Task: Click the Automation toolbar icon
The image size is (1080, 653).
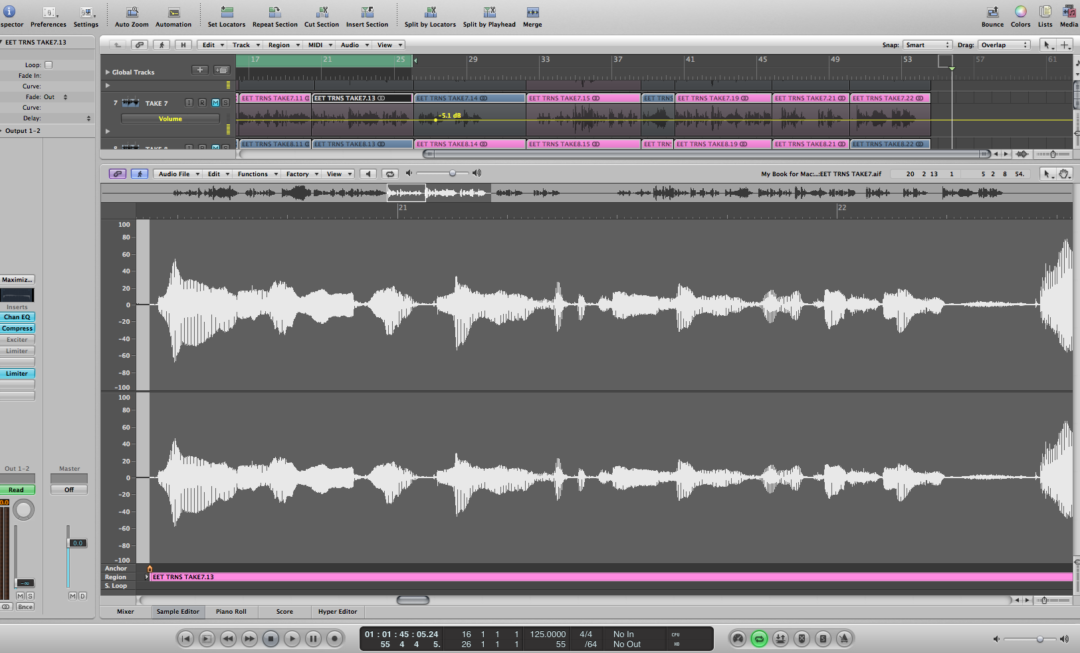Action: (x=174, y=12)
